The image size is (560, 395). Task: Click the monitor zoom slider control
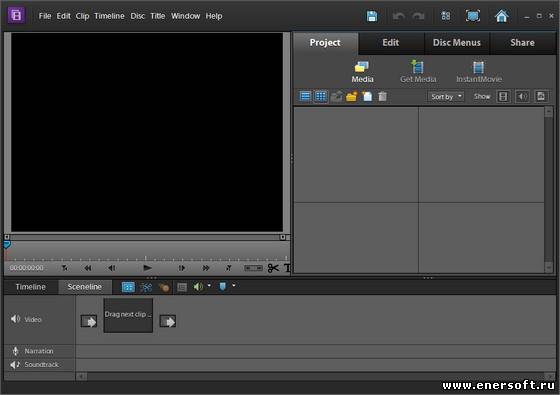253,268
